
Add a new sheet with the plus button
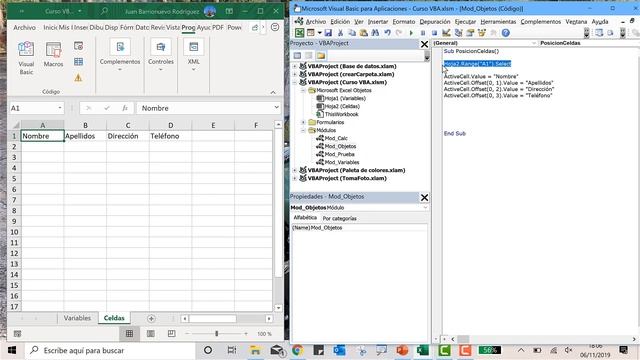point(151,318)
